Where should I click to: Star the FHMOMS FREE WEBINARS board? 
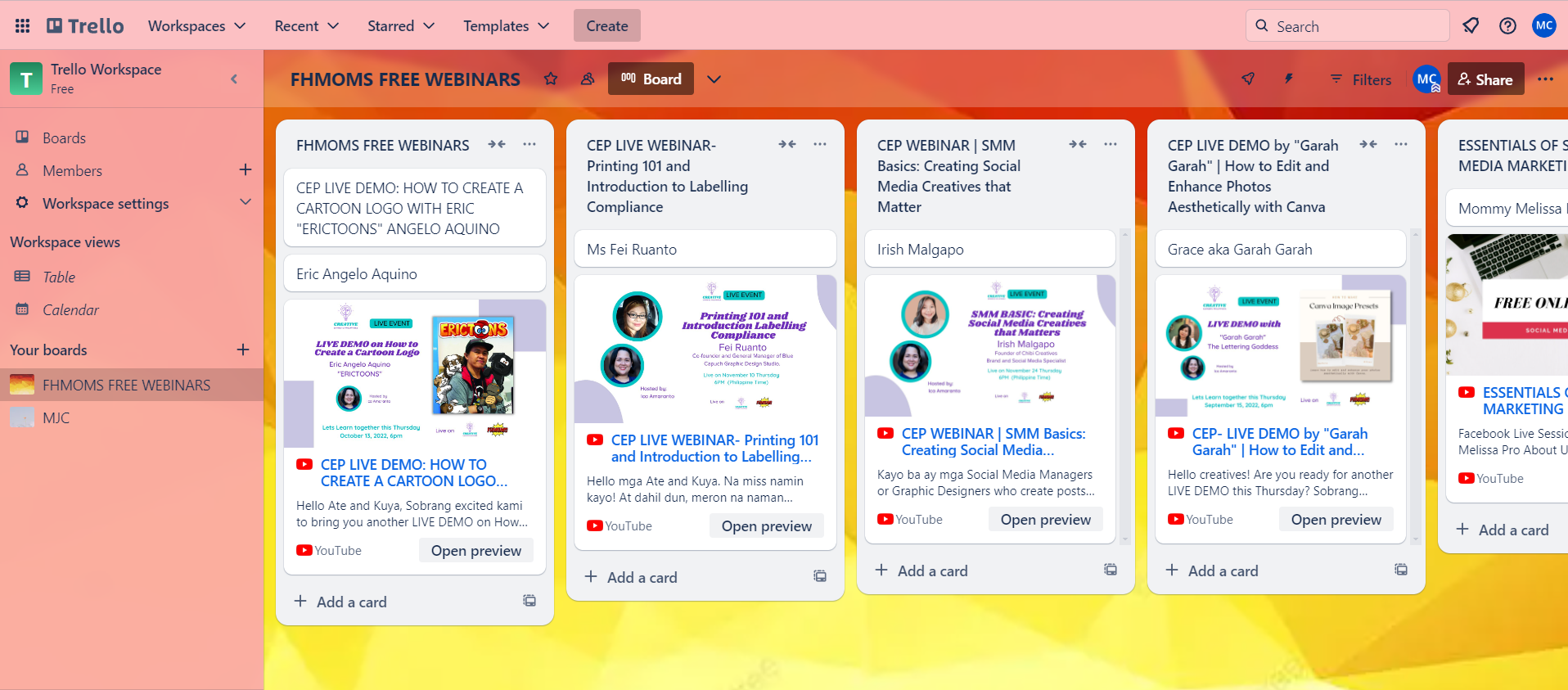pos(551,79)
